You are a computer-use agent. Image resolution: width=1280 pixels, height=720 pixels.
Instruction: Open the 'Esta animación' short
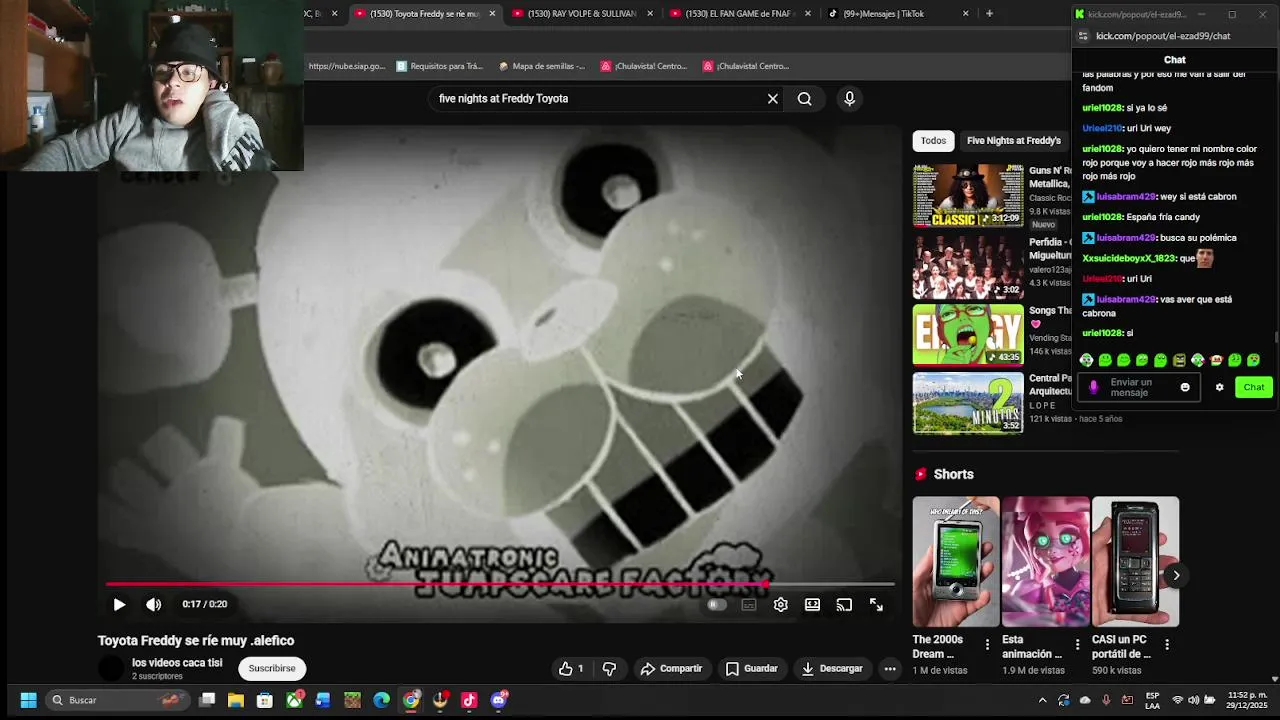(x=1045, y=561)
